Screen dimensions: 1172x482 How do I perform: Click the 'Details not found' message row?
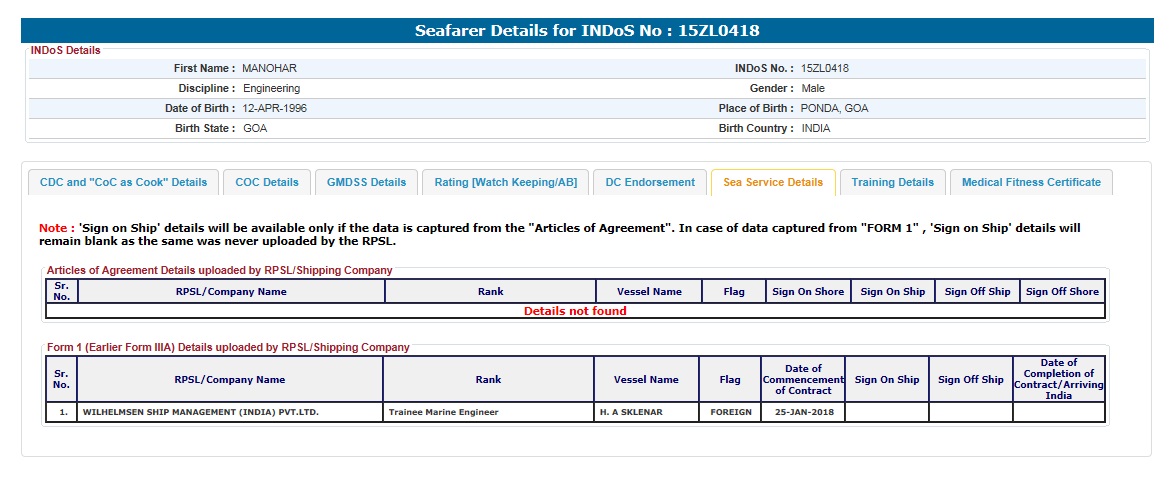tap(575, 311)
